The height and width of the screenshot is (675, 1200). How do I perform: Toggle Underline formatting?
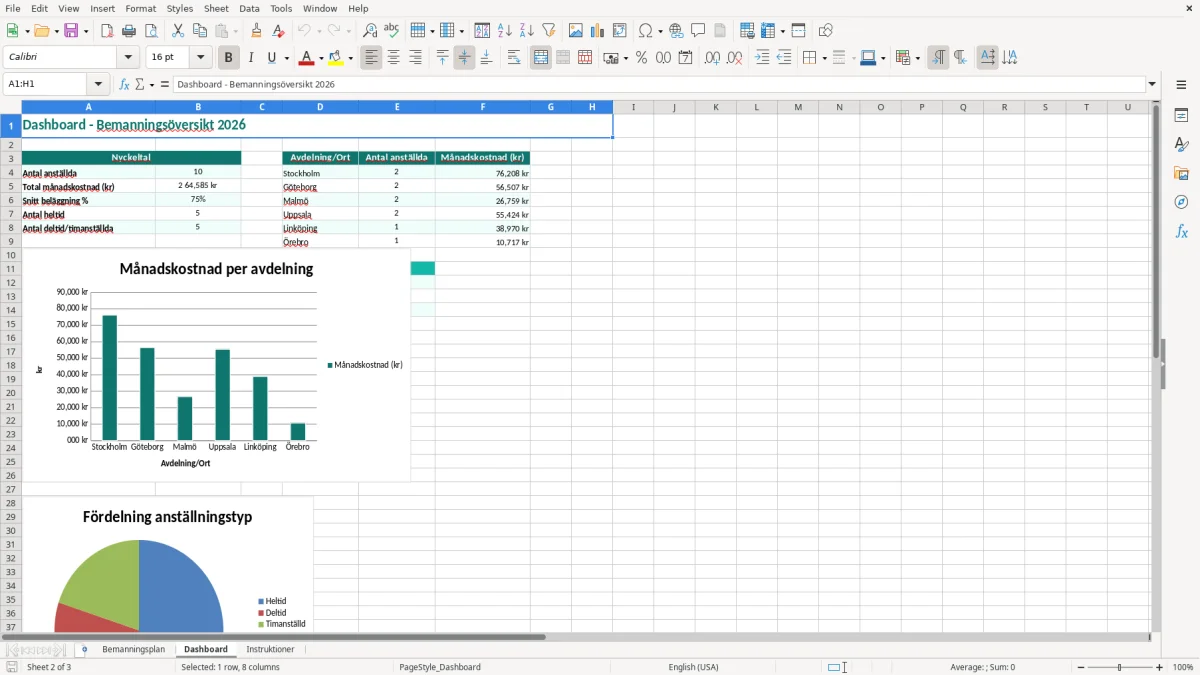click(271, 58)
